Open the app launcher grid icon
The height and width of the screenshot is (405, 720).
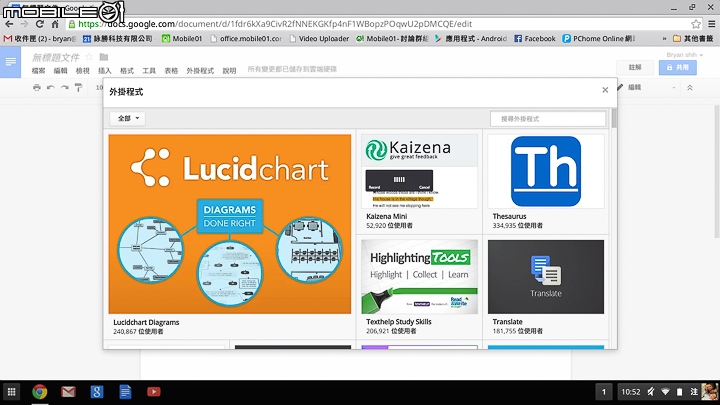11,392
